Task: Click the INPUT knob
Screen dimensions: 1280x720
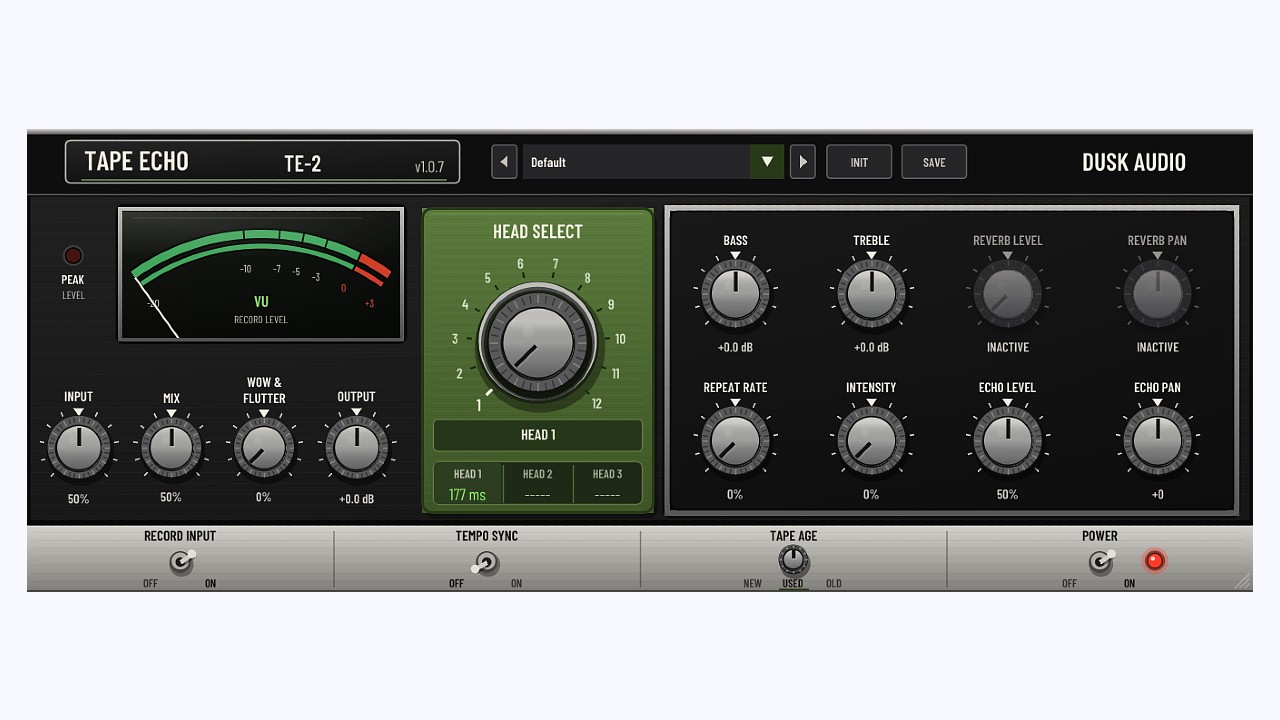Action: (x=78, y=446)
